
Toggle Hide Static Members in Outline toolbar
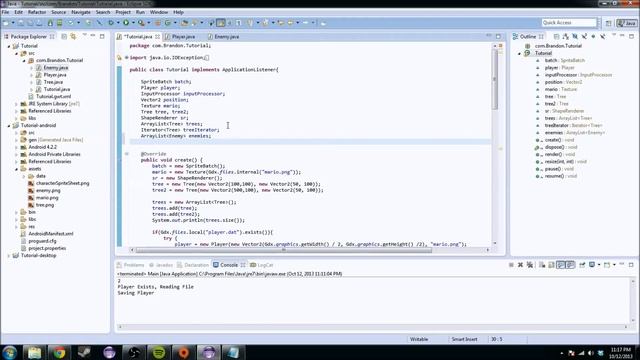click(x=584, y=36)
